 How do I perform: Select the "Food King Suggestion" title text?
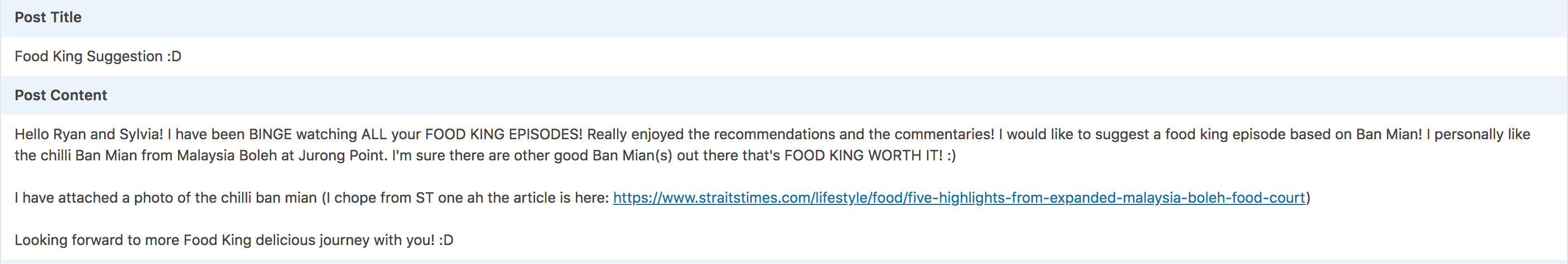coord(89,56)
